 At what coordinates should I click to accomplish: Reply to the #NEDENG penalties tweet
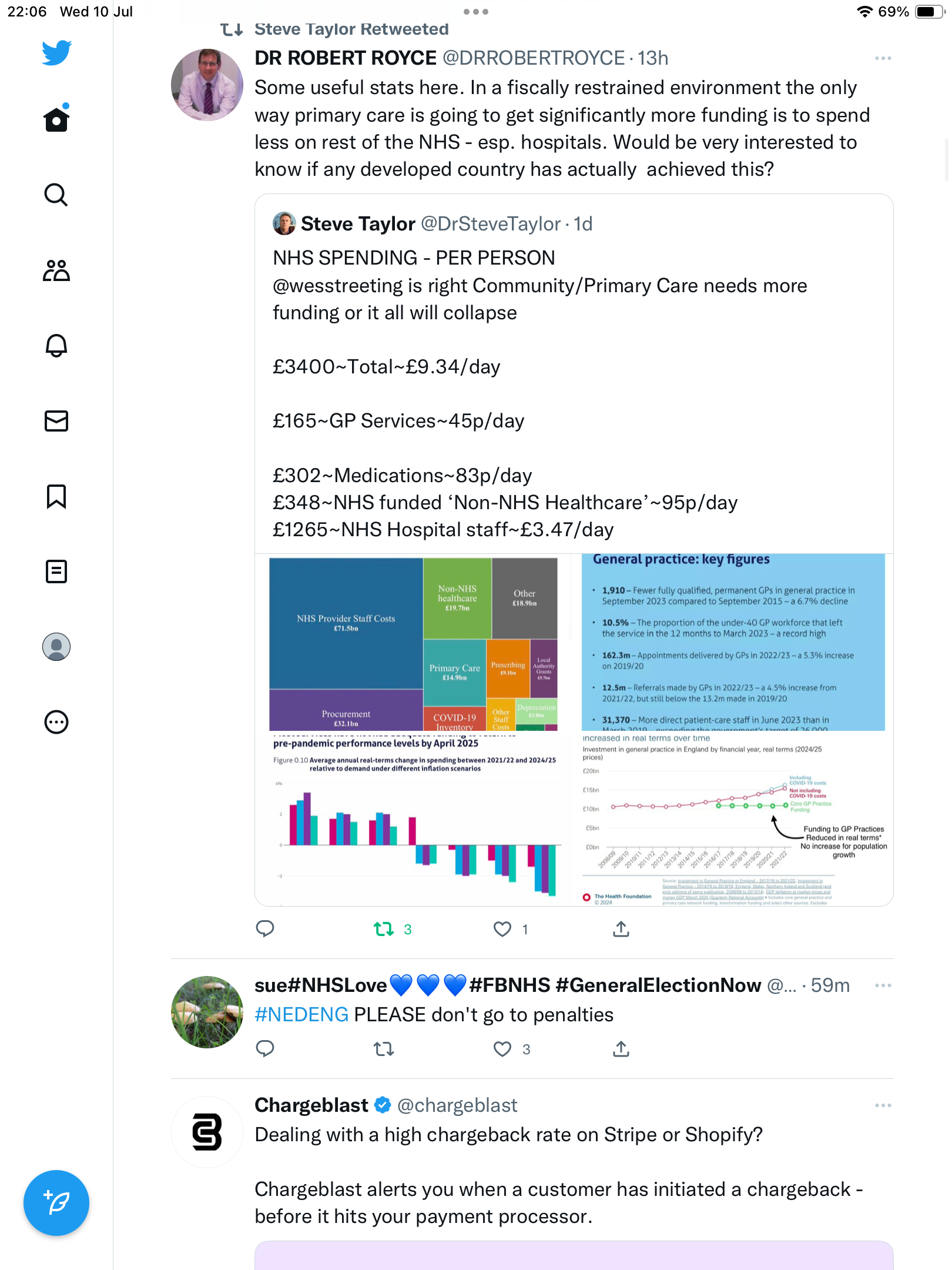[265, 1049]
